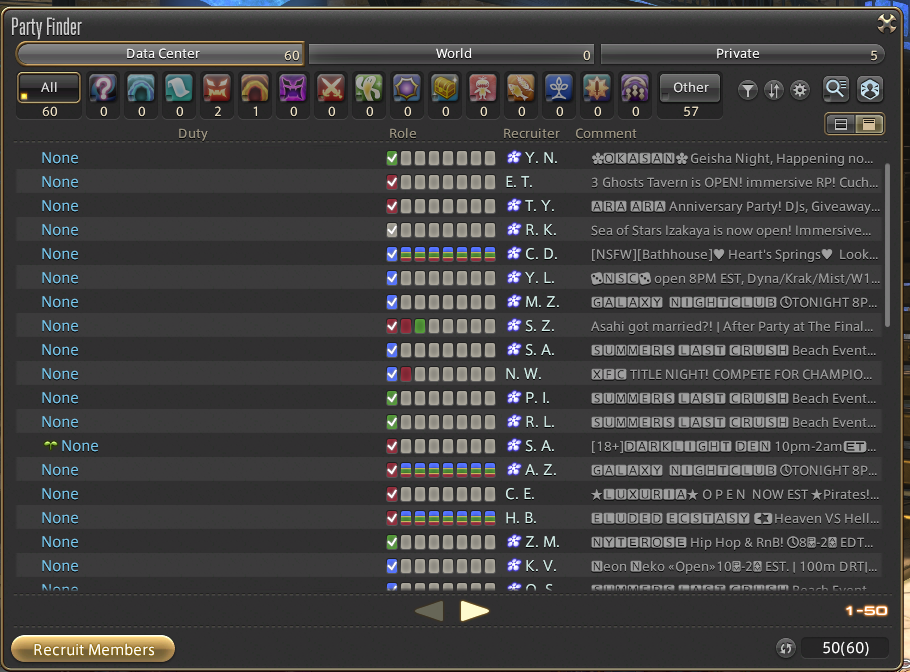
Task: Open the Nyterose Hip Hop listing
Action: click(449, 541)
